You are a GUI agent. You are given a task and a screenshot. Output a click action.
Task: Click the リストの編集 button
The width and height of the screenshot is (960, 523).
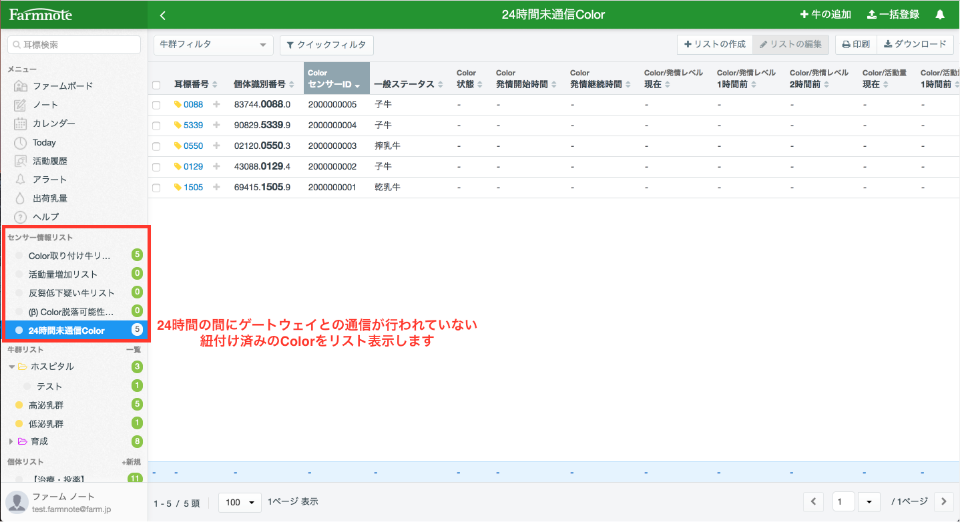coord(791,44)
